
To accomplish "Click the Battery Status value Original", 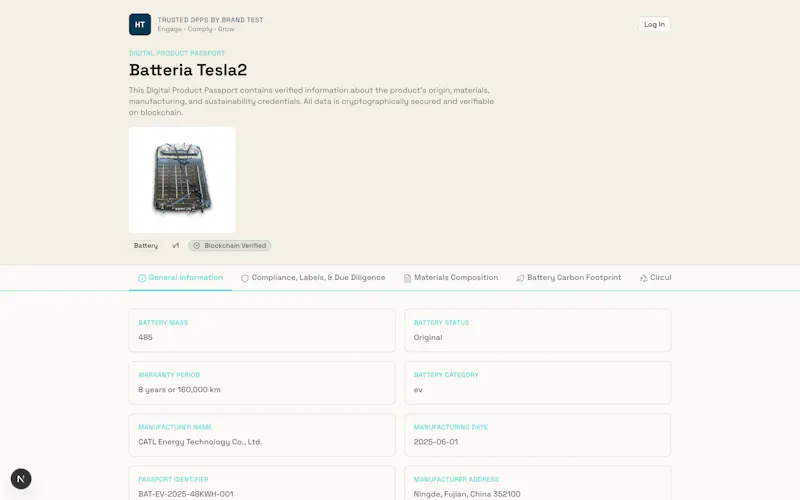I will coord(428,338).
